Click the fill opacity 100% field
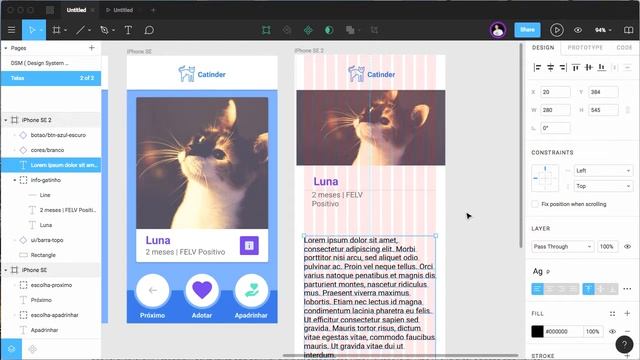This screenshot has width=640, height=360. click(593, 331)
